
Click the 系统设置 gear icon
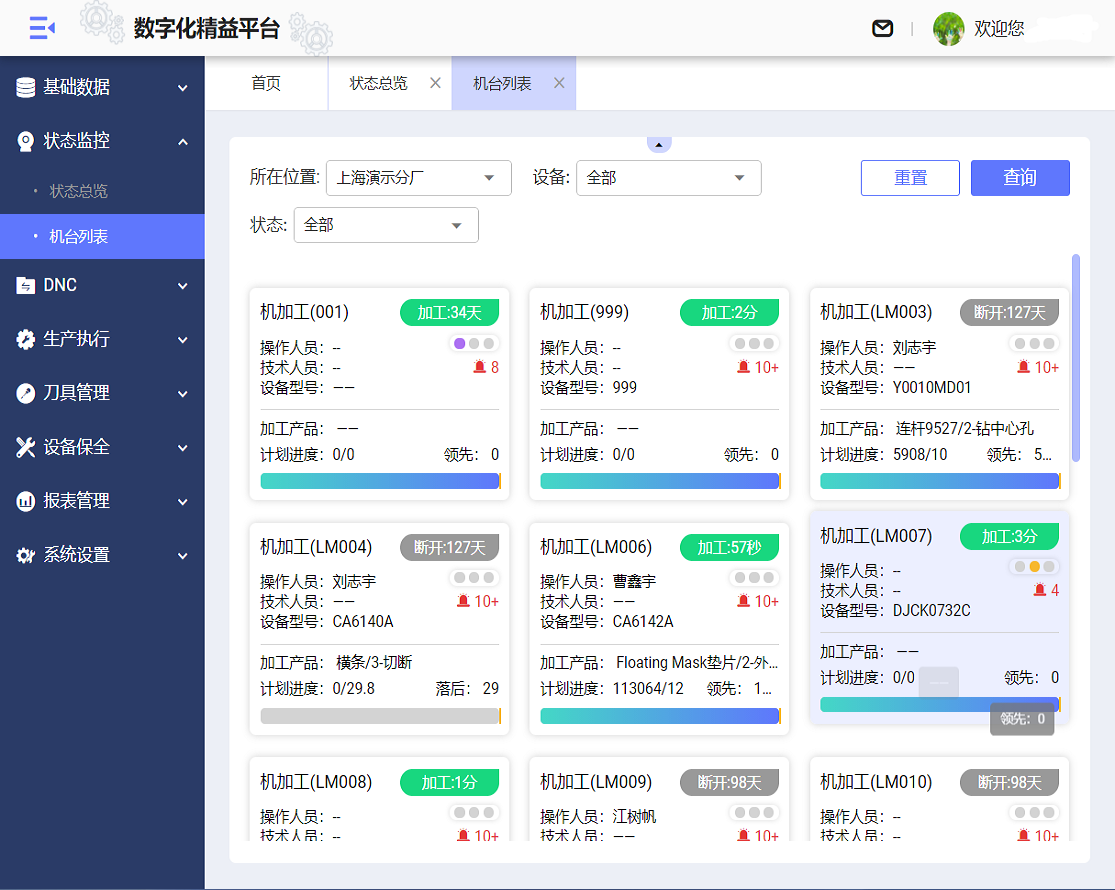point(26,555)
